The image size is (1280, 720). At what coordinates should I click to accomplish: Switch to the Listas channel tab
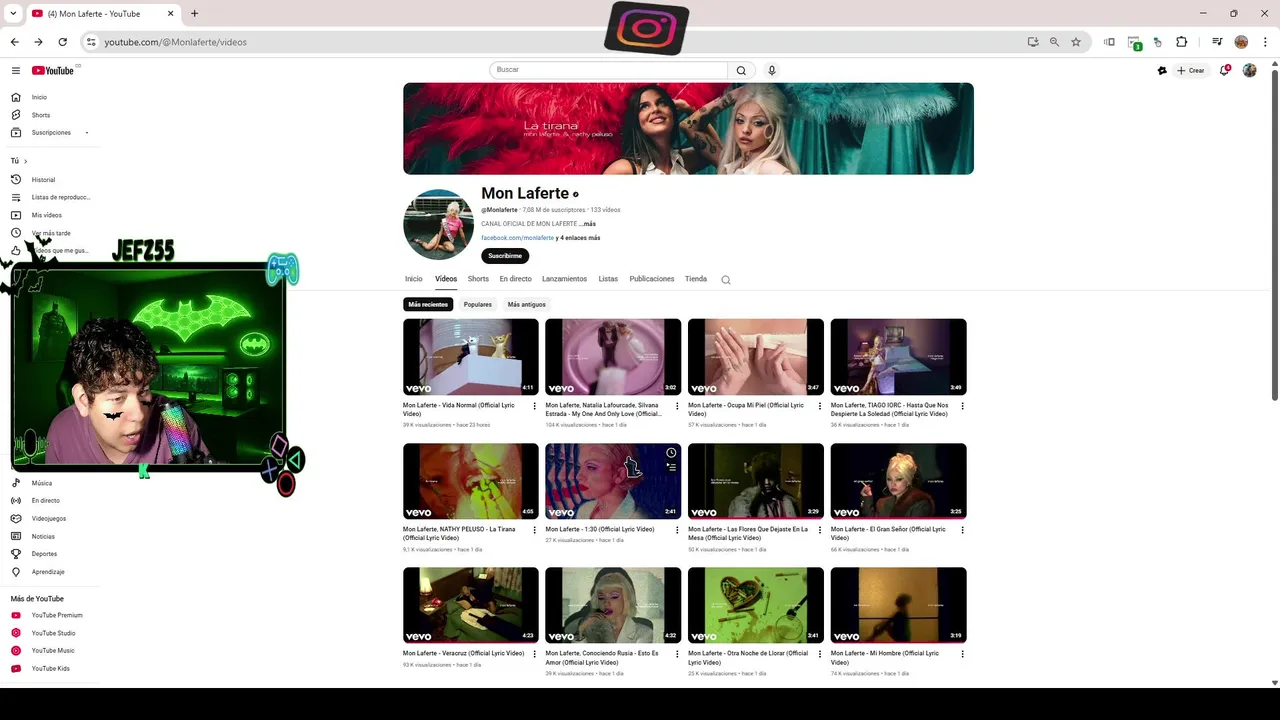click(608, 279)
